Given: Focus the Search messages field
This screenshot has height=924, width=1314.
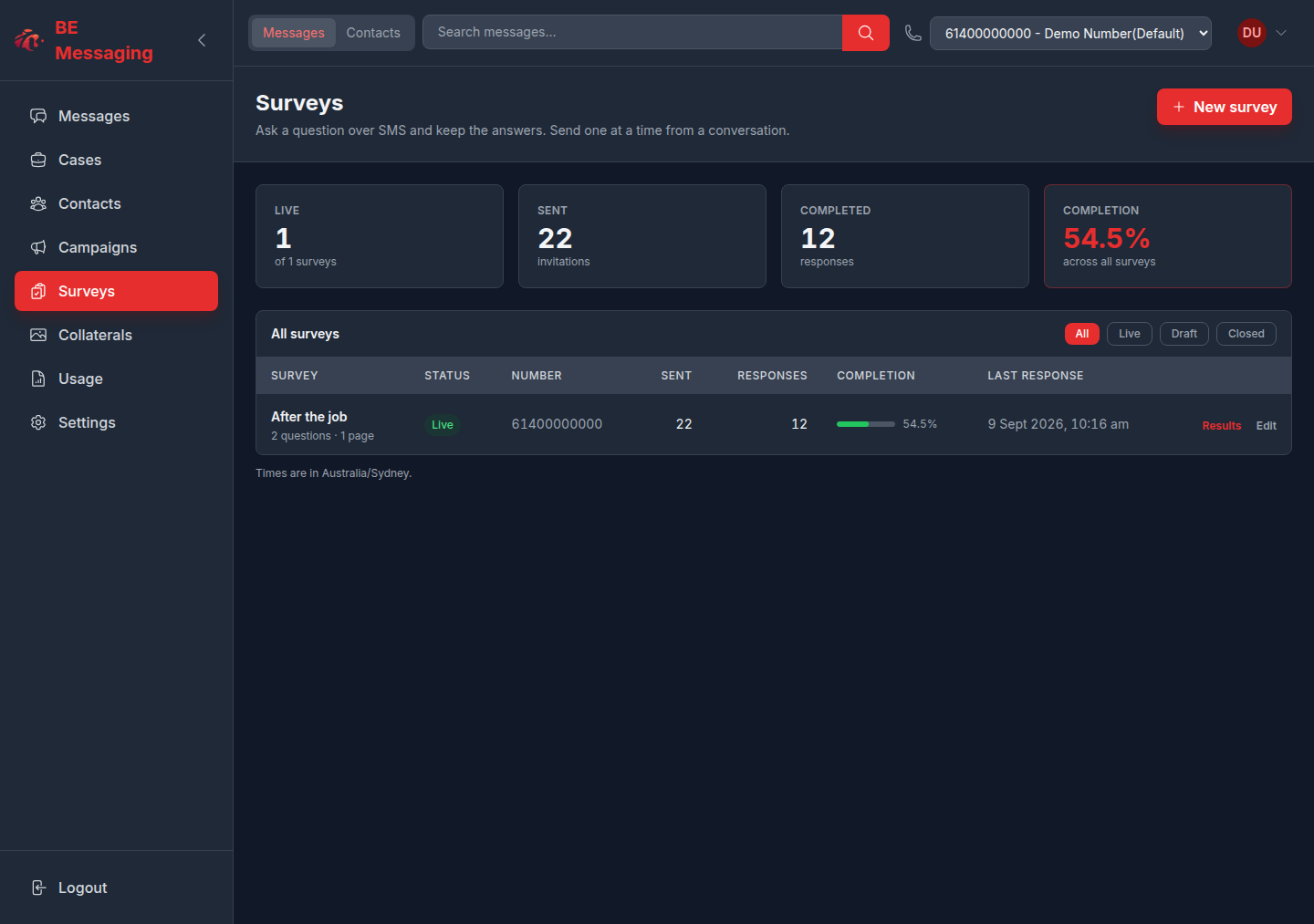Looking at the screenshot, I should click(x=632, y=33).
